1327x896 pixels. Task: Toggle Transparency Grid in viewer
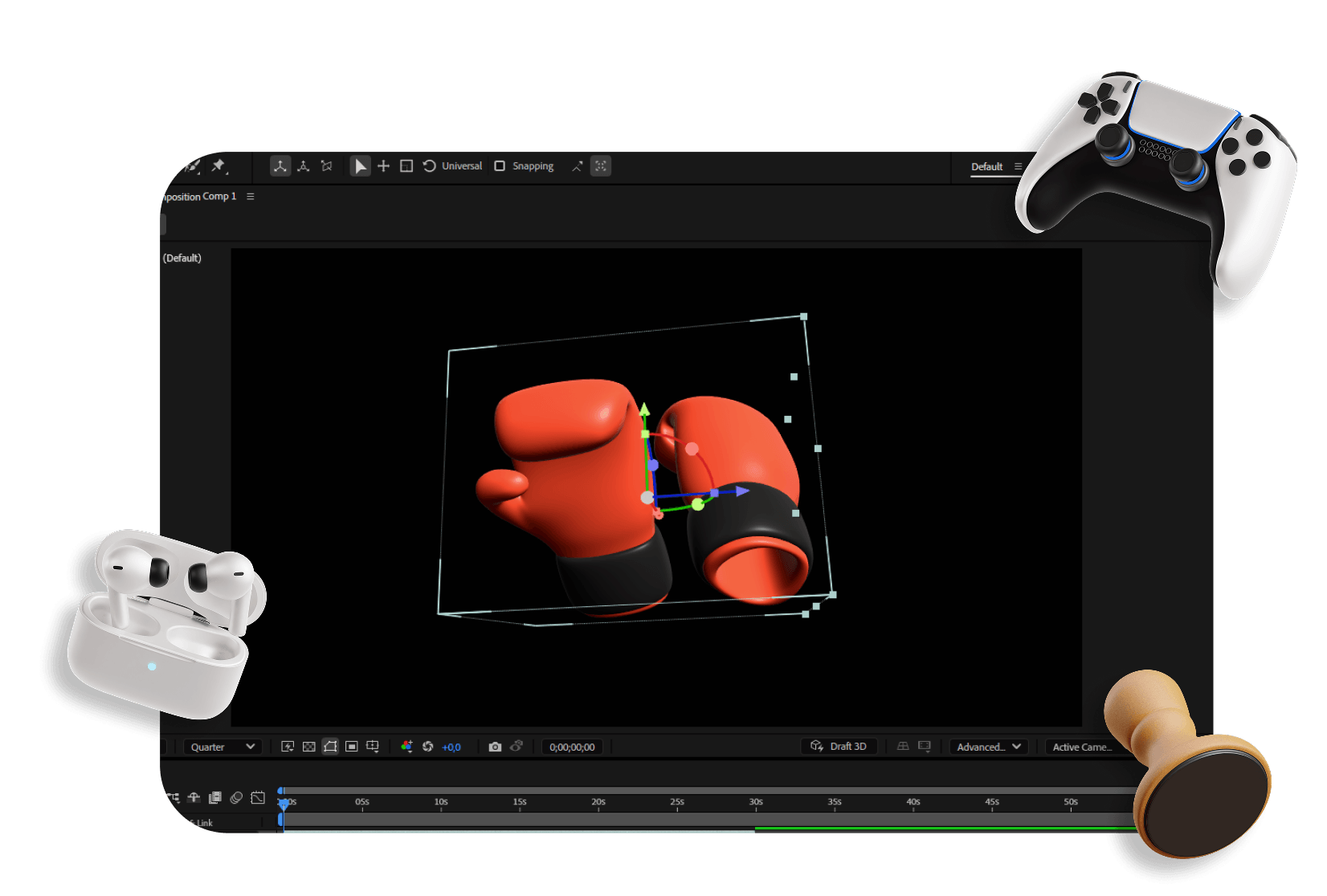tap(309, 747)
